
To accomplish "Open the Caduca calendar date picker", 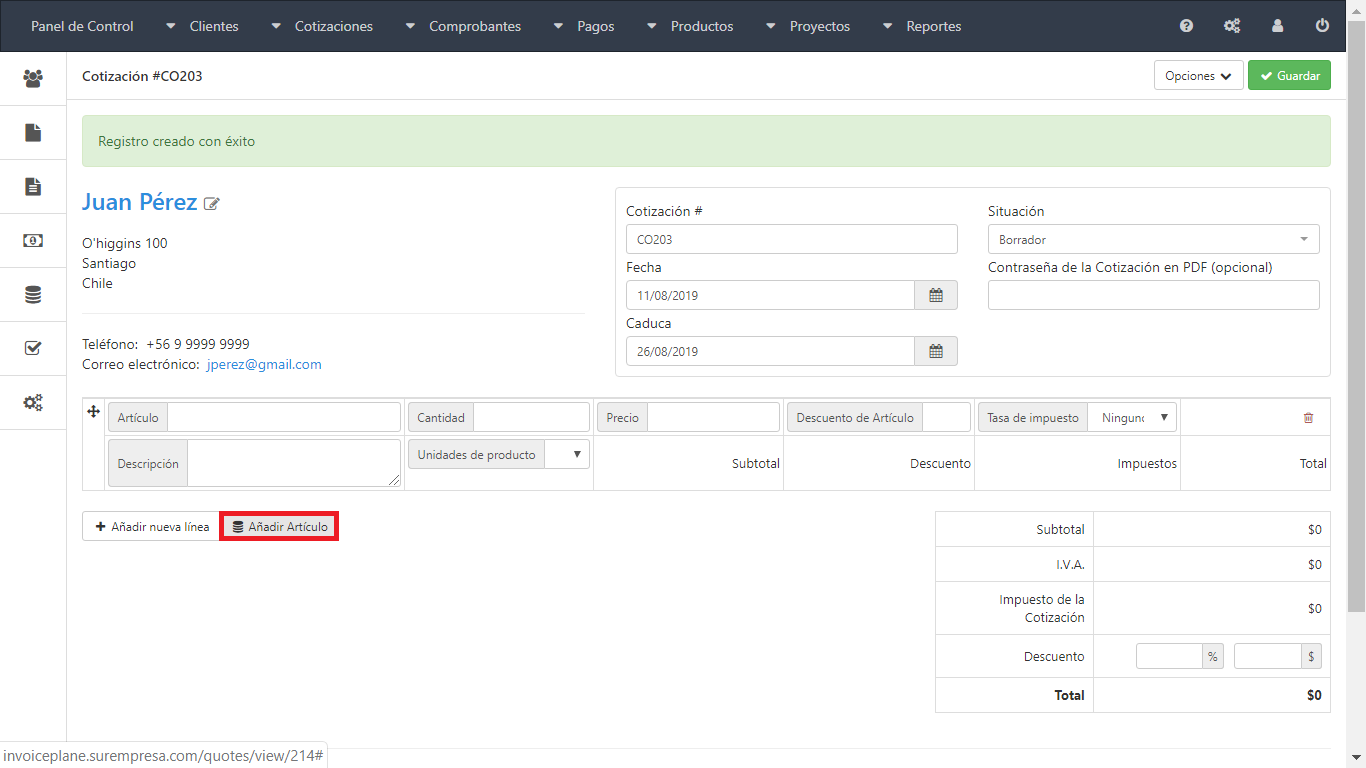I will pos(936,351).
